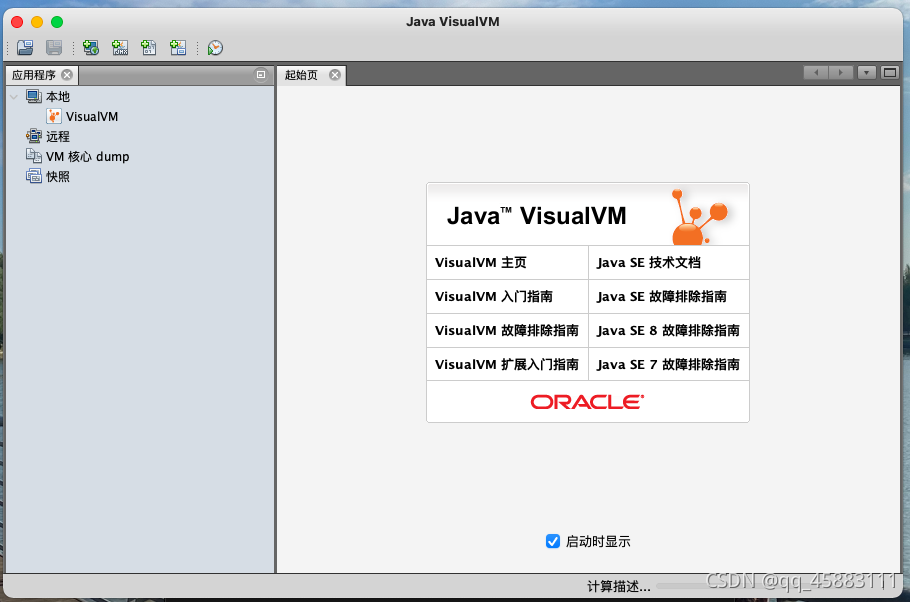
Task: Open VisualVM 故障排除指南 link
Action: pos(508,330)
